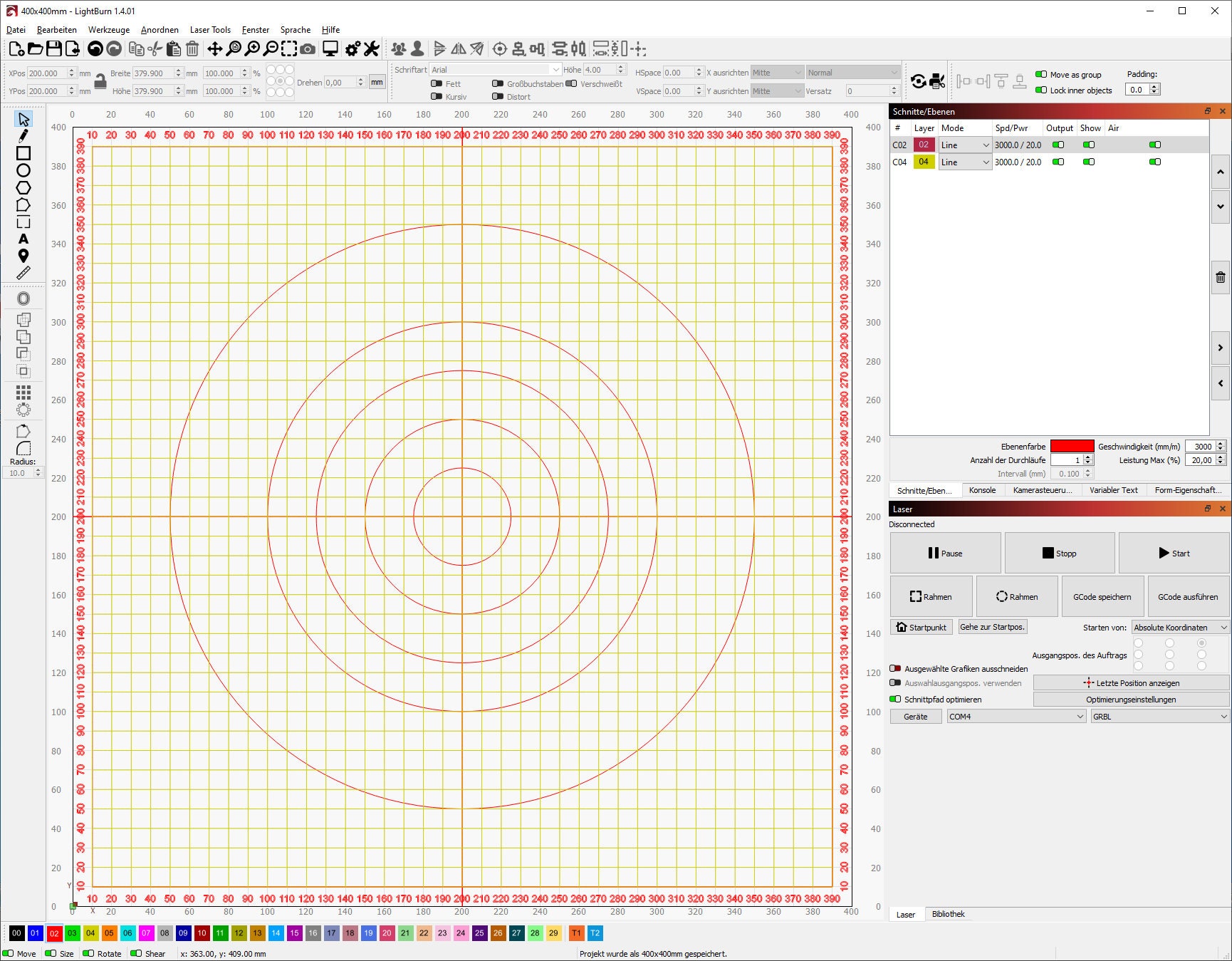Click 'GCode speichern' button
1232x961 pixels.
click(1102, 596)
